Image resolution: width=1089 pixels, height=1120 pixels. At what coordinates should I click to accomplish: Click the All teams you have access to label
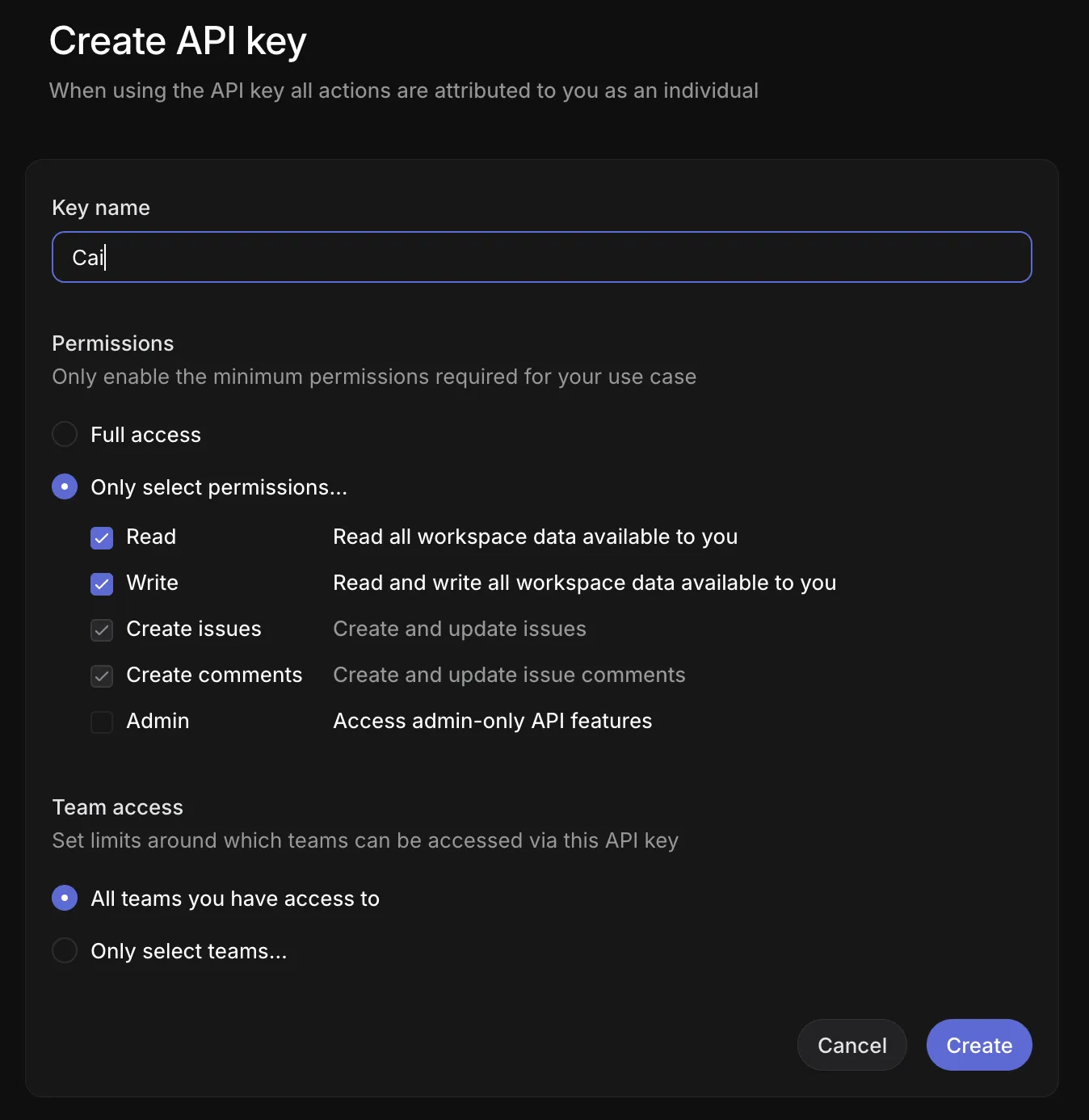tap(234, 898)
